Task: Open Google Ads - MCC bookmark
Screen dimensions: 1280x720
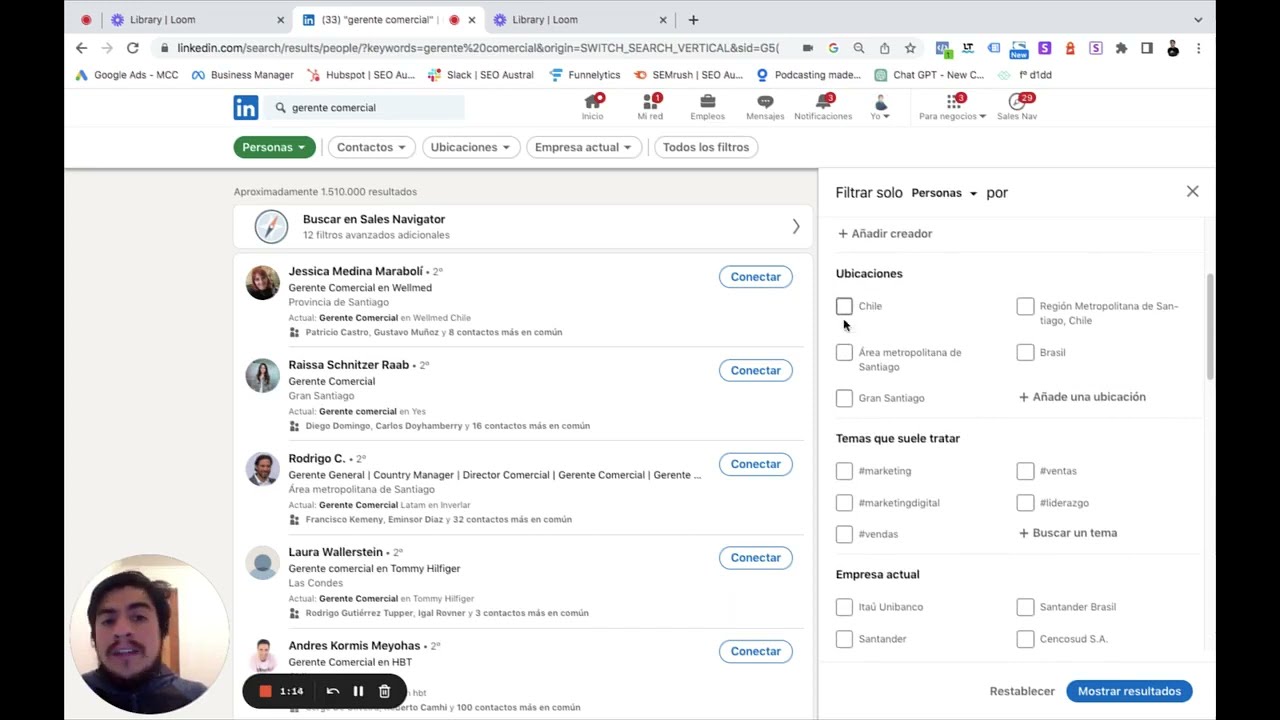Action: pos(127,75)
